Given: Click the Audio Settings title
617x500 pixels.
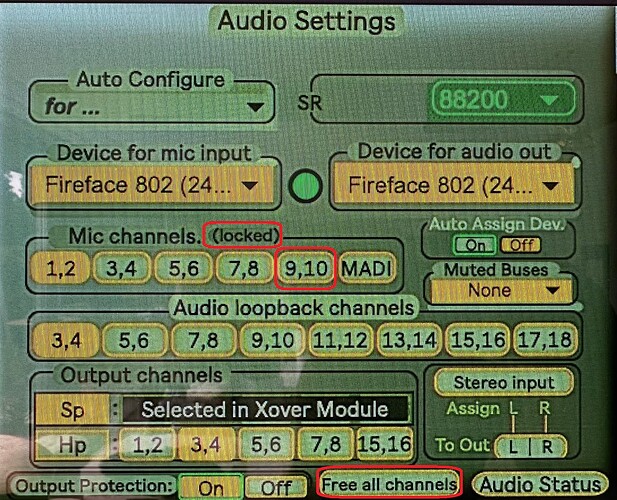Looking at the screenshot, I should pos(307,20).
